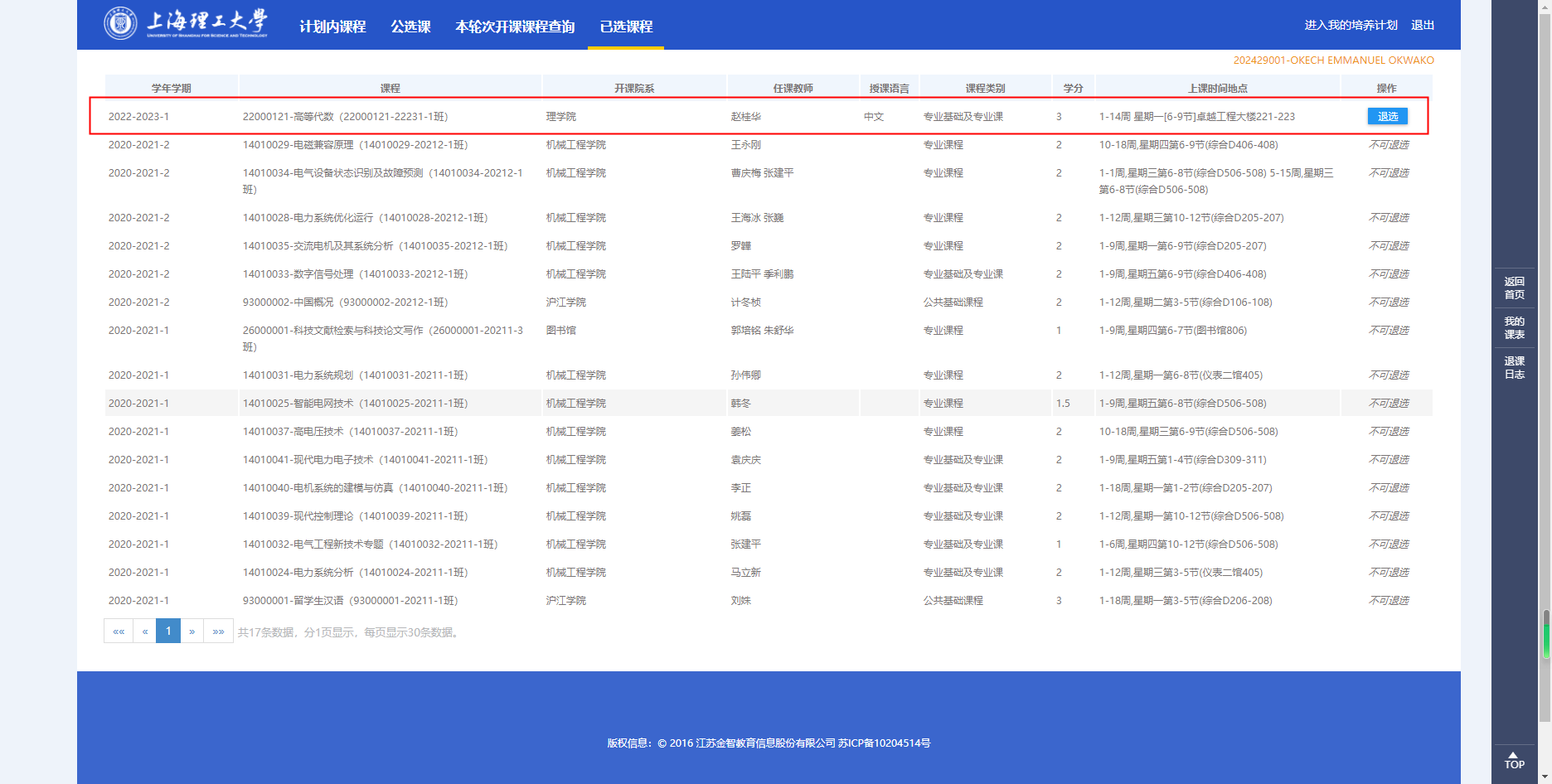This screenshot has width=1552, height=784.
Task: Open 退课日志 in side panel
Action: [1514, 368]
